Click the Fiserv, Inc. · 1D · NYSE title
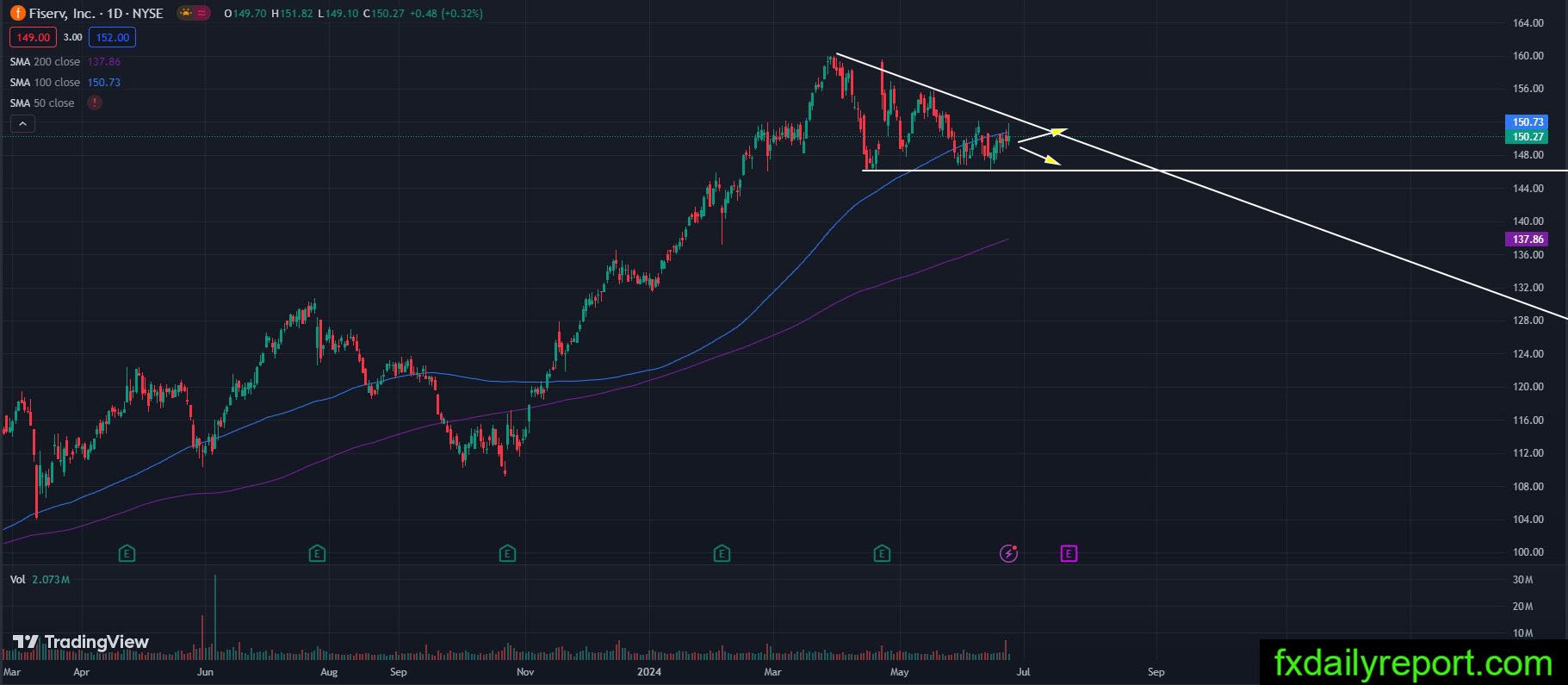This screenshot has height=685, width=1568. click(96, 13)
